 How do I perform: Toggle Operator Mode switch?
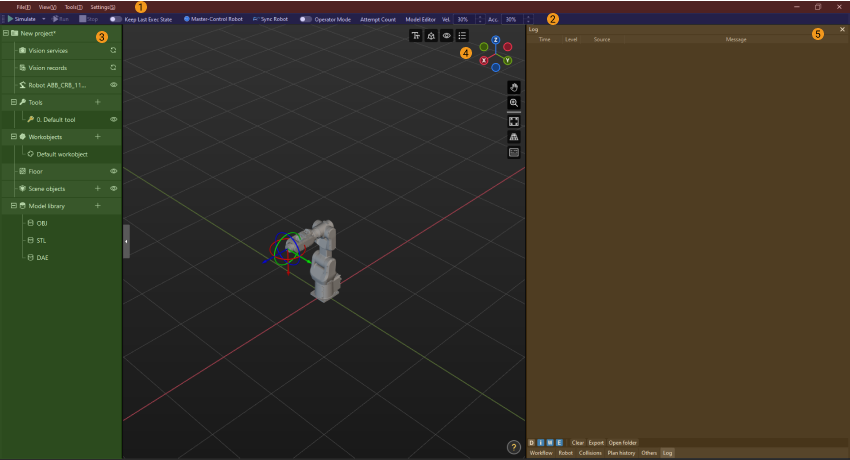coord(306,19)
